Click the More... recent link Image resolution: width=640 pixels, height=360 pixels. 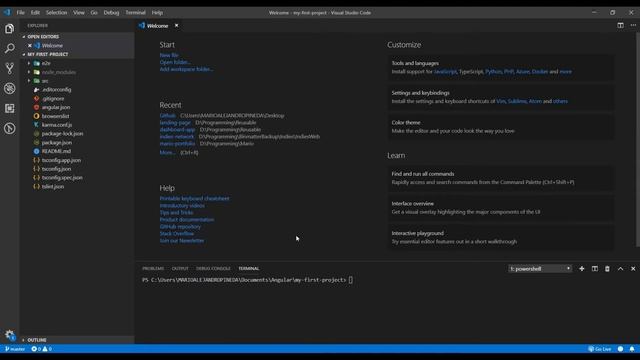[x=167, y=152]
